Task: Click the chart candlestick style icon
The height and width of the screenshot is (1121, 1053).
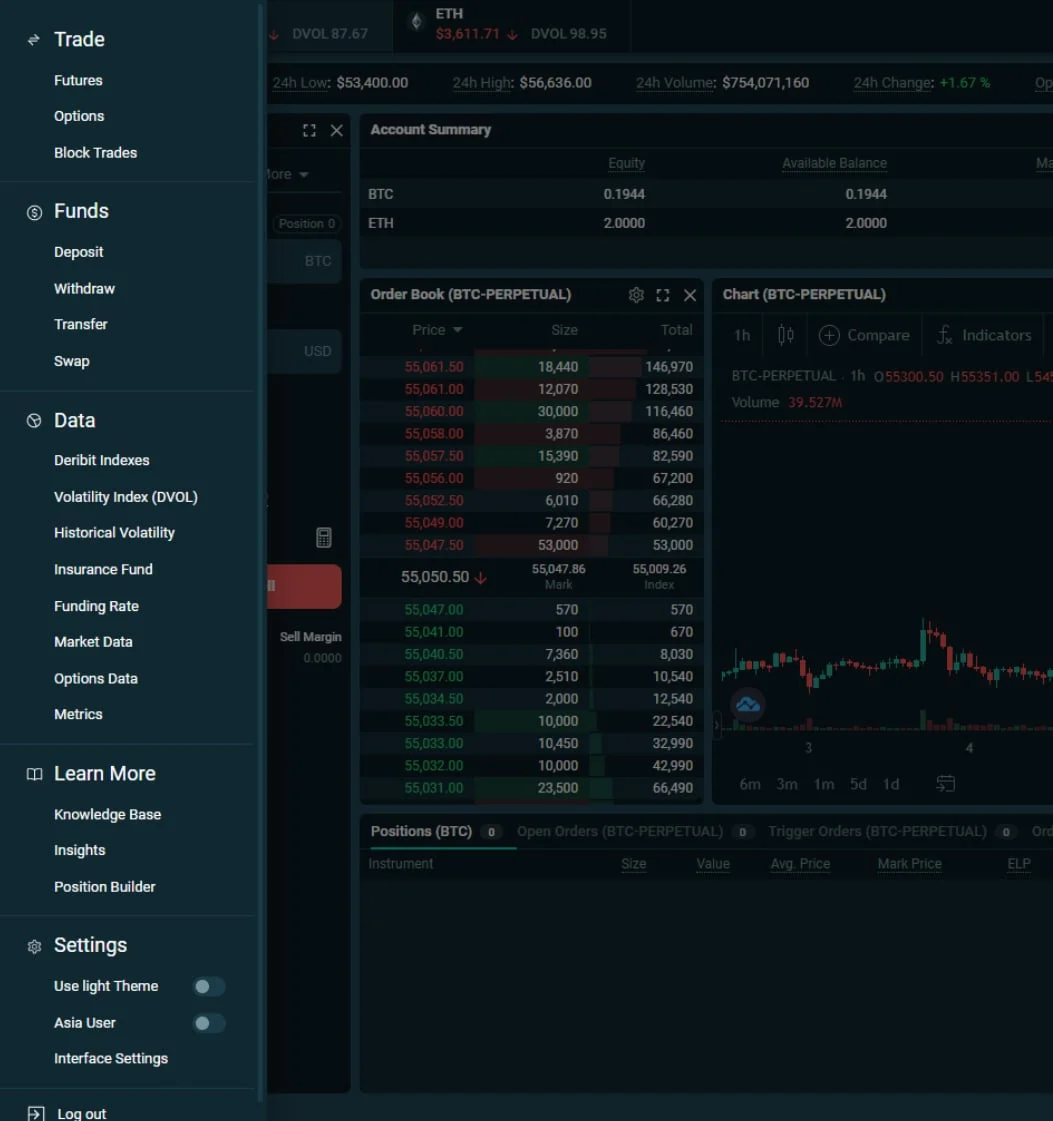Action: point(786,335)
